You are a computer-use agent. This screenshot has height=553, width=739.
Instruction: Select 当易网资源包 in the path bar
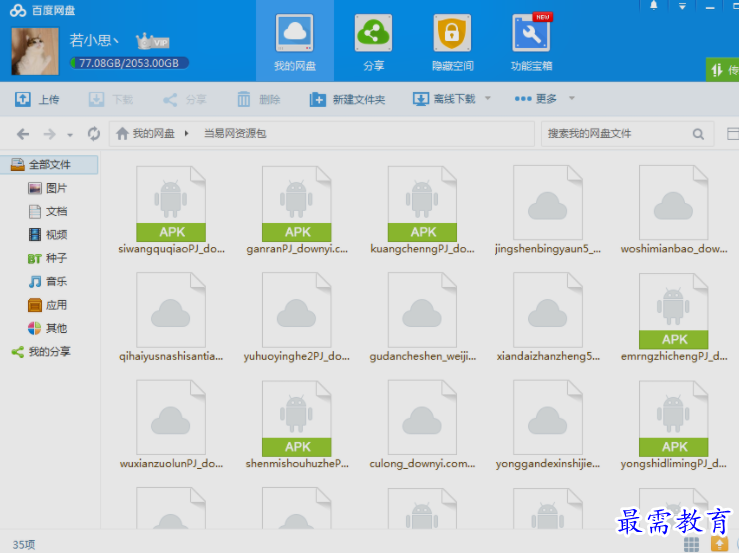[x=235, y=133]
